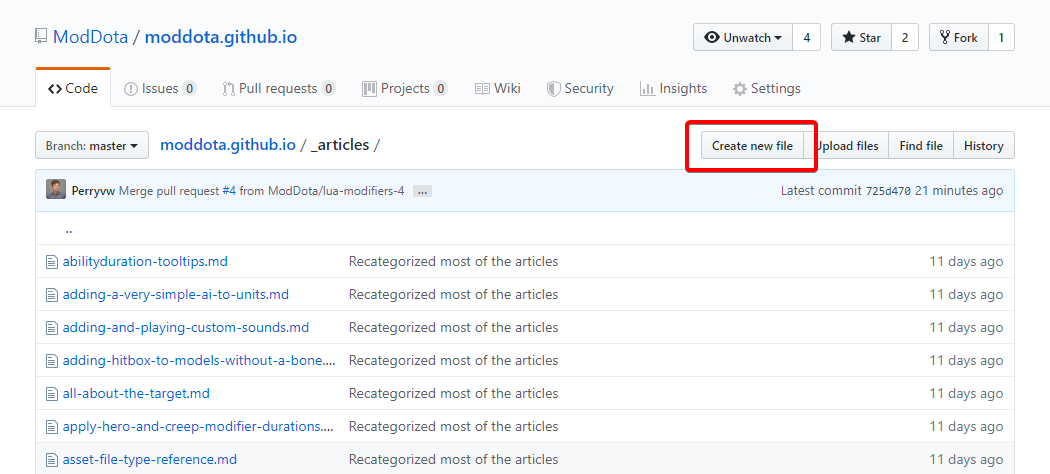Open the Unwatch dropdown
The height and width of the screenshot is (474, 1050).
743,37
